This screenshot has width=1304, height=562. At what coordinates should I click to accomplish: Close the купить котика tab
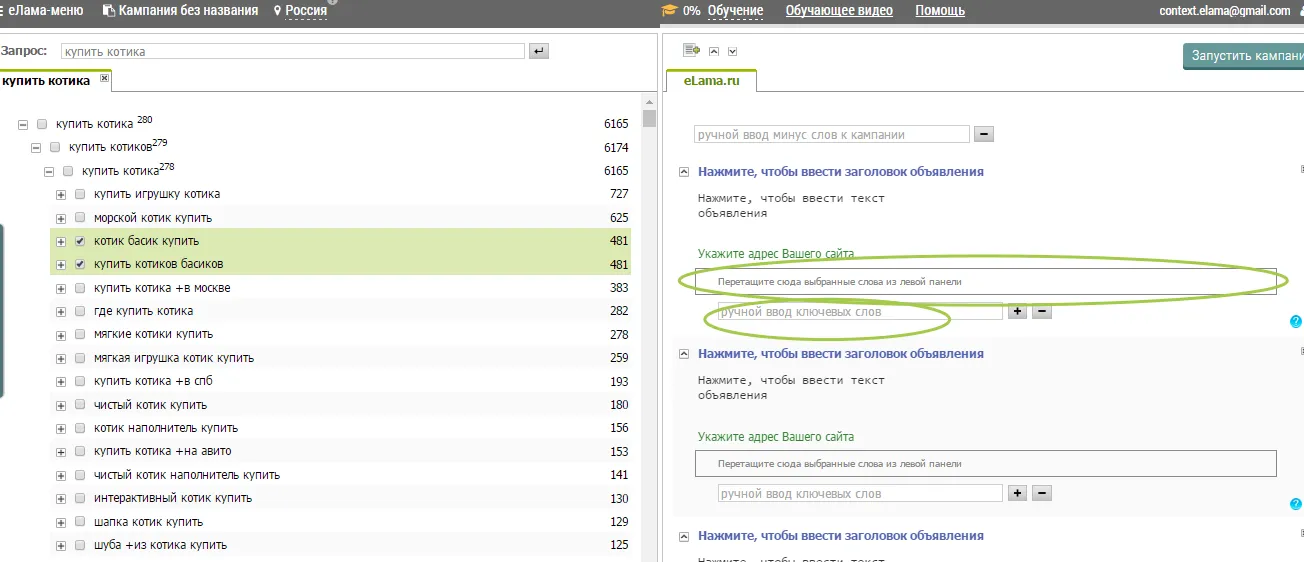click(104, 78)
